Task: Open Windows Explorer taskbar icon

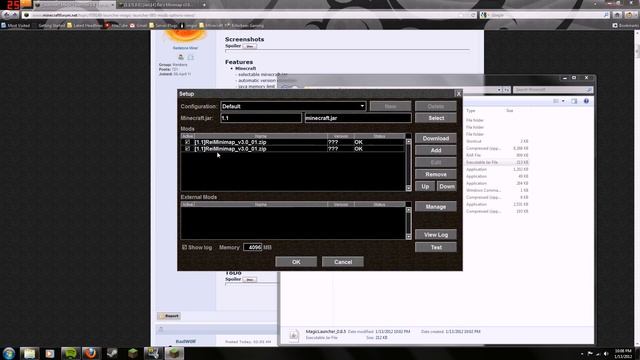Action: 29,353
